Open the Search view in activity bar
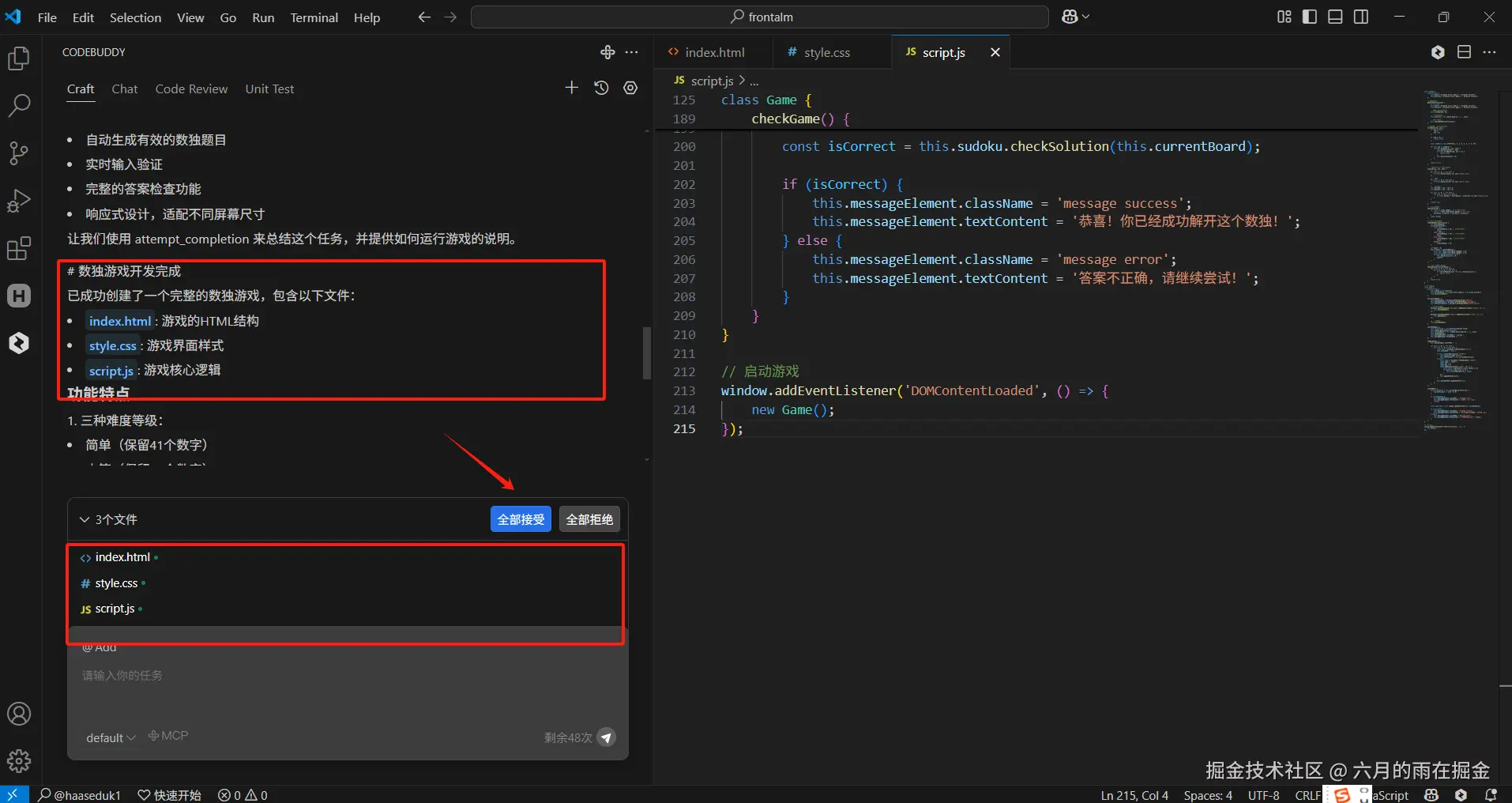The width and height of the screenshot is (1512, 803). 19,105
